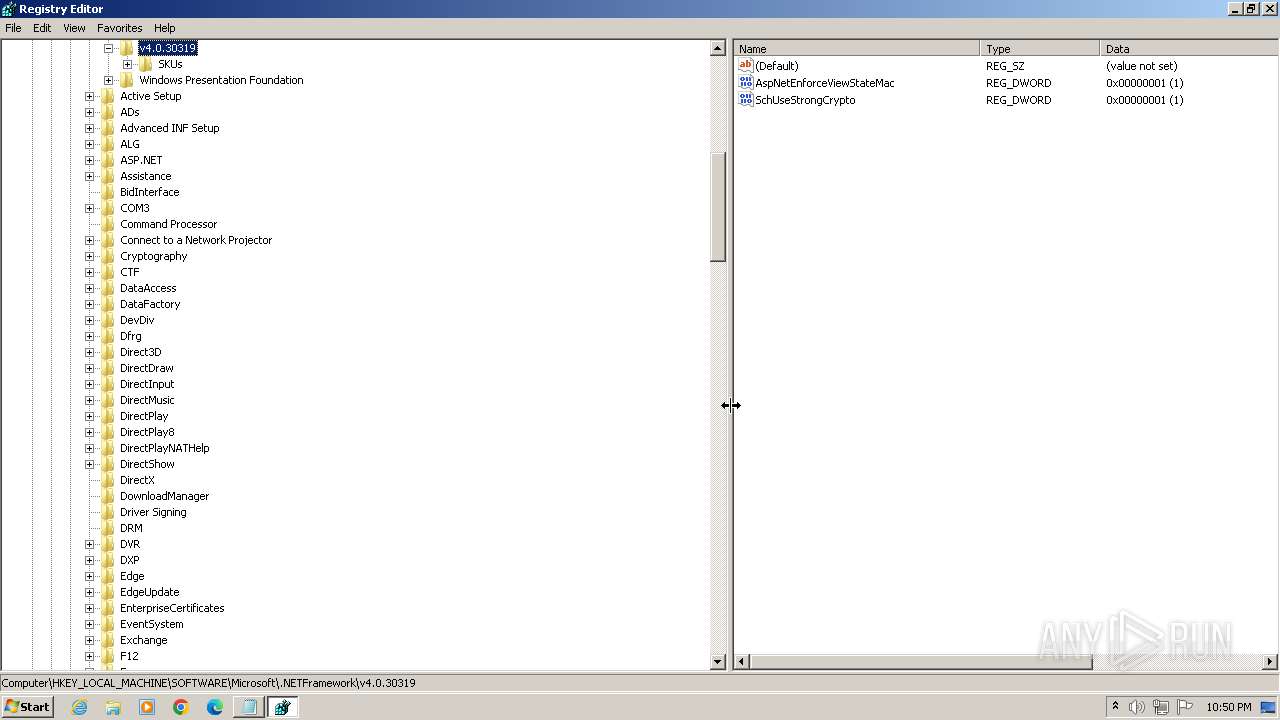Click the Registry Editor title bar icon

9,8
